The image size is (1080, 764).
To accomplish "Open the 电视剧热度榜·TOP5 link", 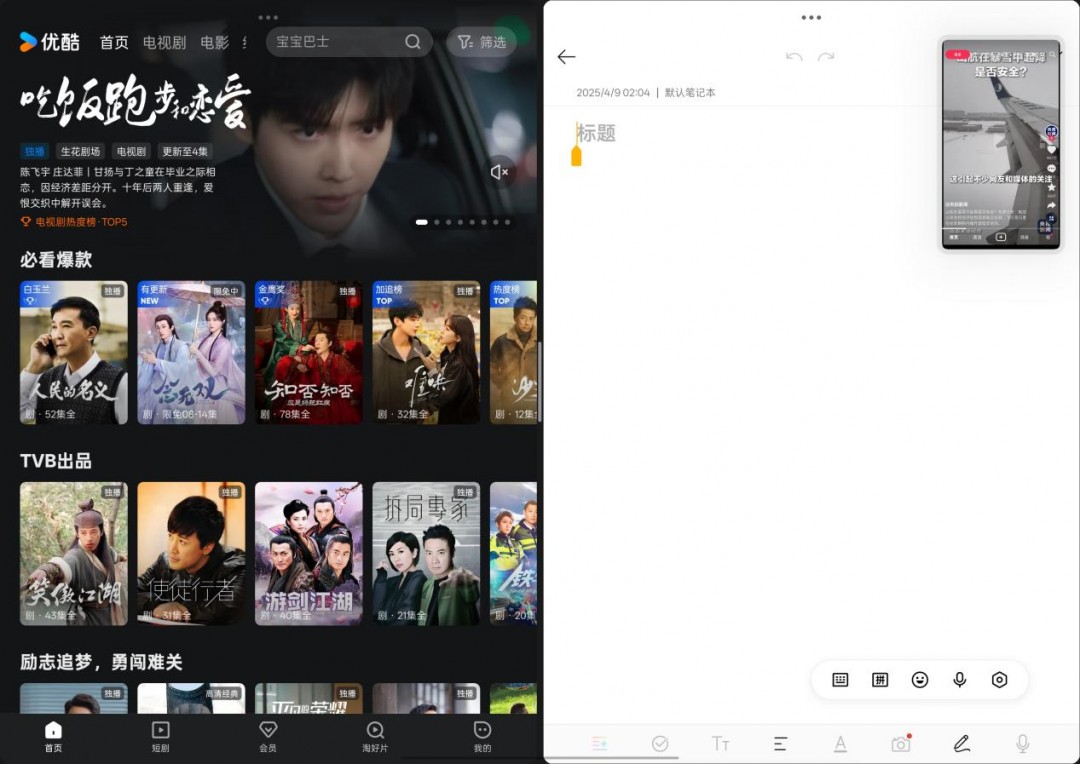I will (74, 222).
